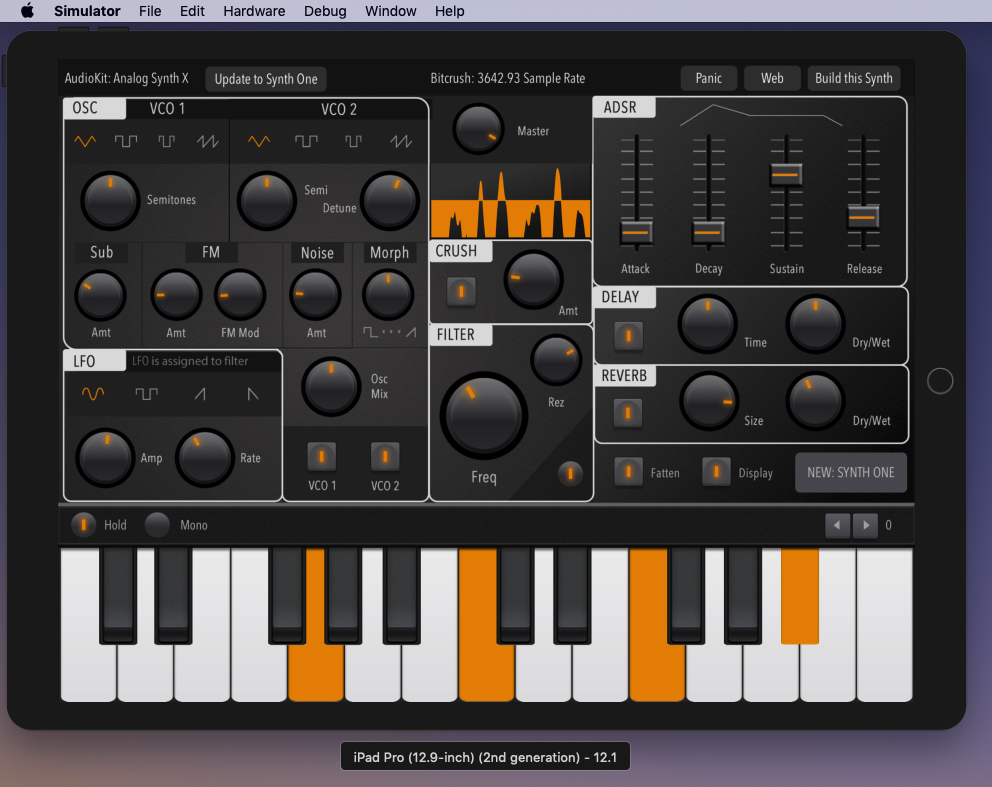Screen dimensions: 992x787
Task: Click the Web button
Action: [x=772, y=78]
